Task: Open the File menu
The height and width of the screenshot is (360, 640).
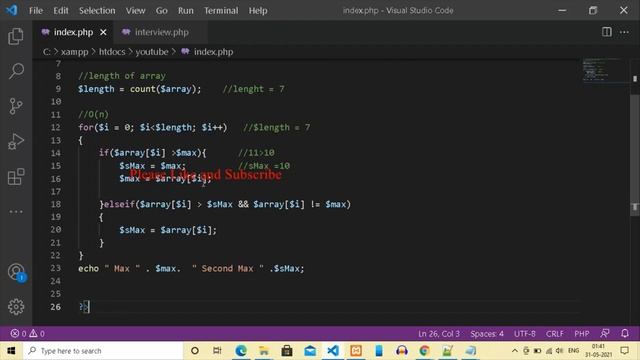Action: (36, 11)
